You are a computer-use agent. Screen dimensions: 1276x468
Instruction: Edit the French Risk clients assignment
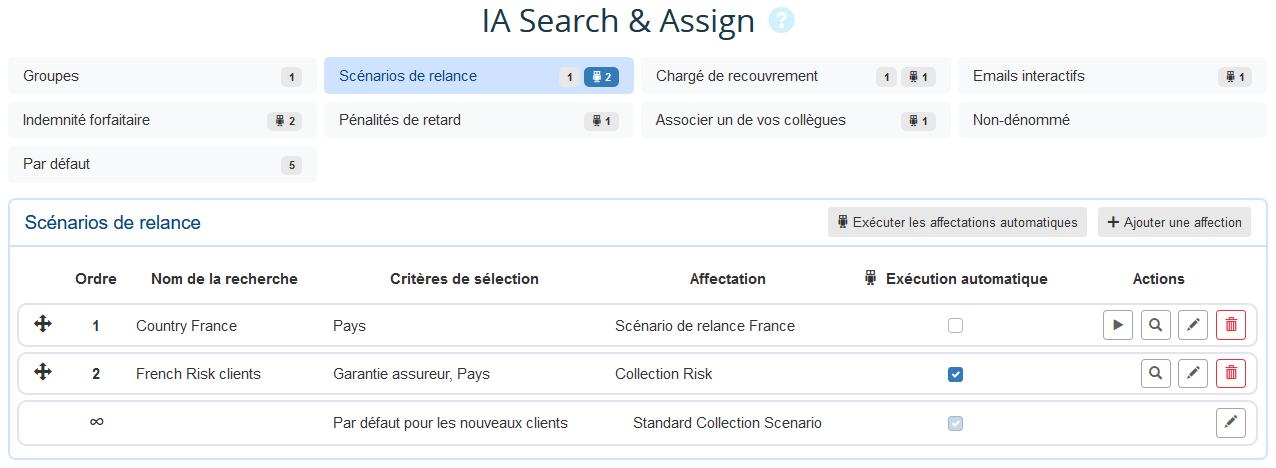tap(1192, 374)
